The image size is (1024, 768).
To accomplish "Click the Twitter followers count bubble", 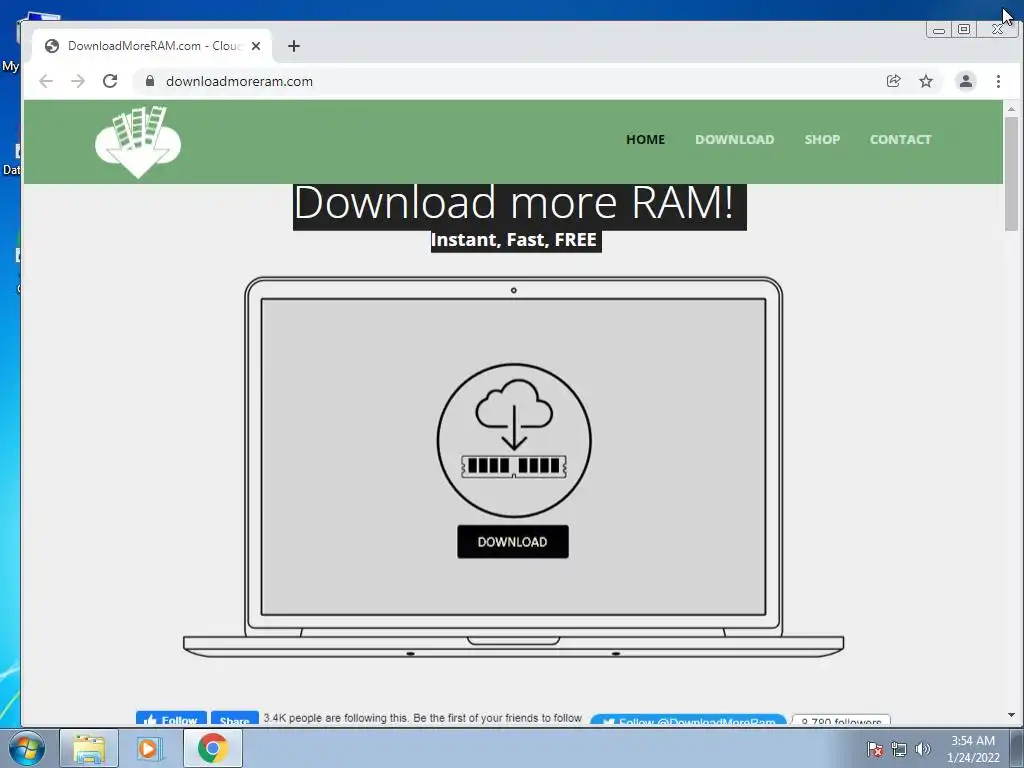I will click(841, 720).
